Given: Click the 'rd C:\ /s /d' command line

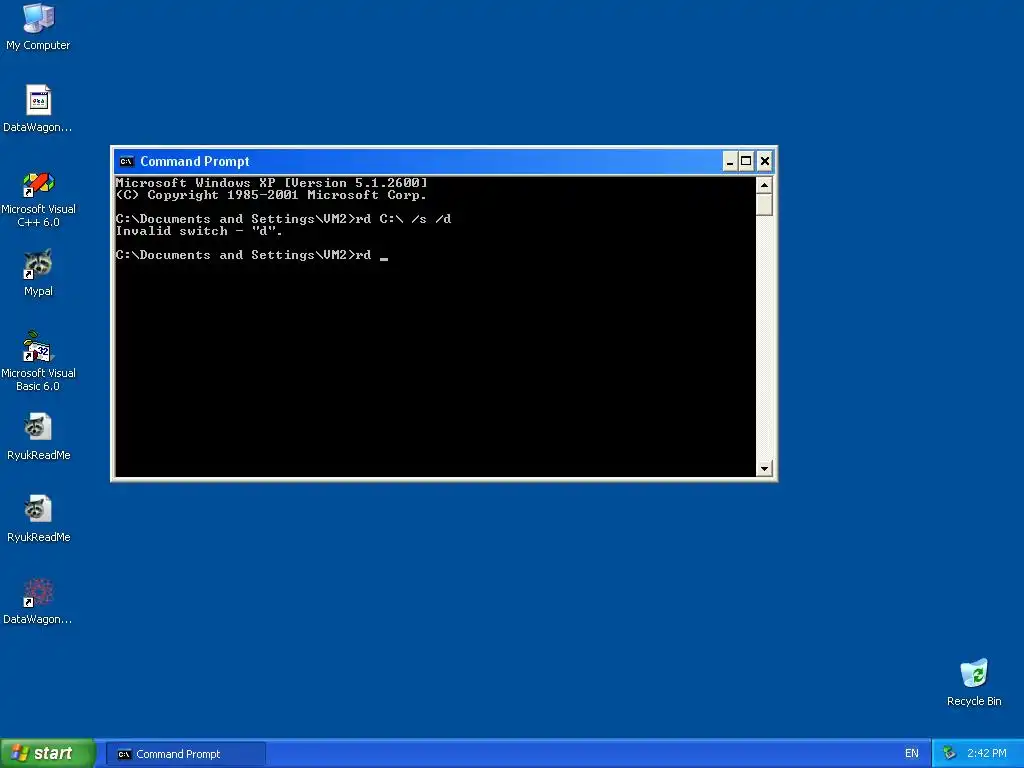Looking at the screenshot, I should click(x=283, y=219).
